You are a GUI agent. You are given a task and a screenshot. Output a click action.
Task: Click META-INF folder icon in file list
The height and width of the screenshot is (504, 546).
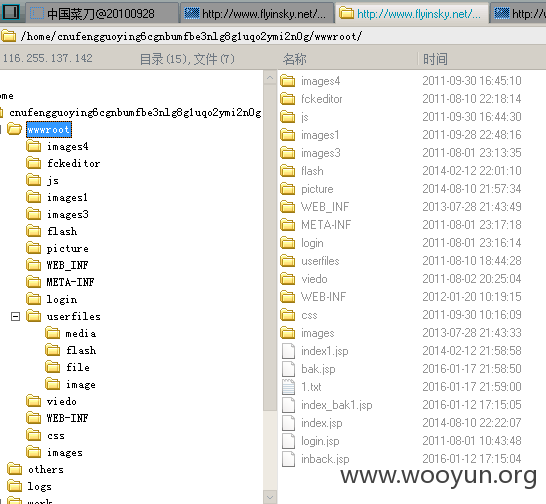[x=288, y=225]
